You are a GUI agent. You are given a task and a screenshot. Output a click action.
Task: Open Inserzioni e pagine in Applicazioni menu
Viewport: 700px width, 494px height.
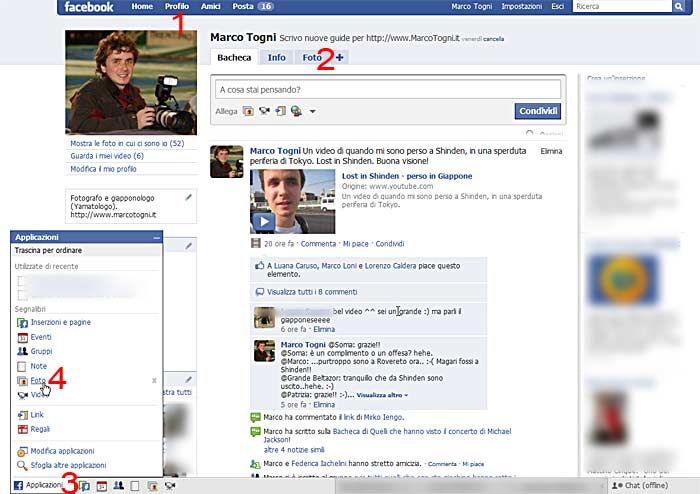(x=60, y=322)
